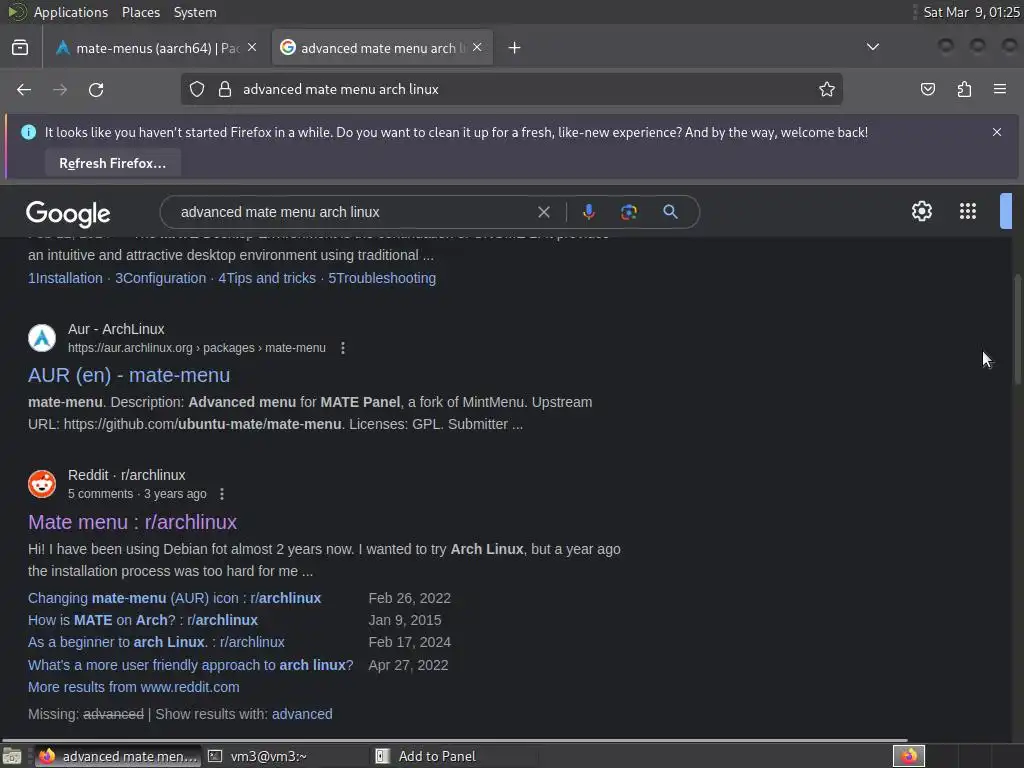This screenshot has width=1024, height=768.
Task: Open the AUR (en) - mate-menu result
Action: tap(129, 376)
